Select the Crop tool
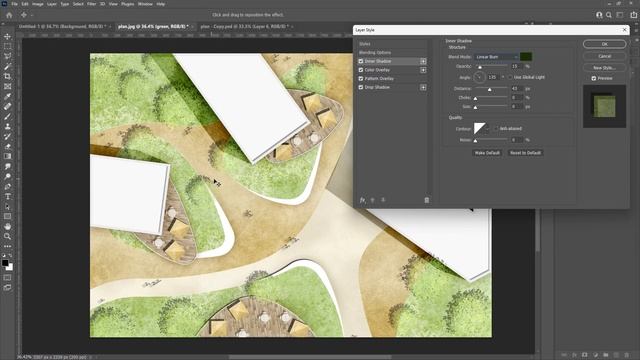640x360 pixels. pos(7,76)
